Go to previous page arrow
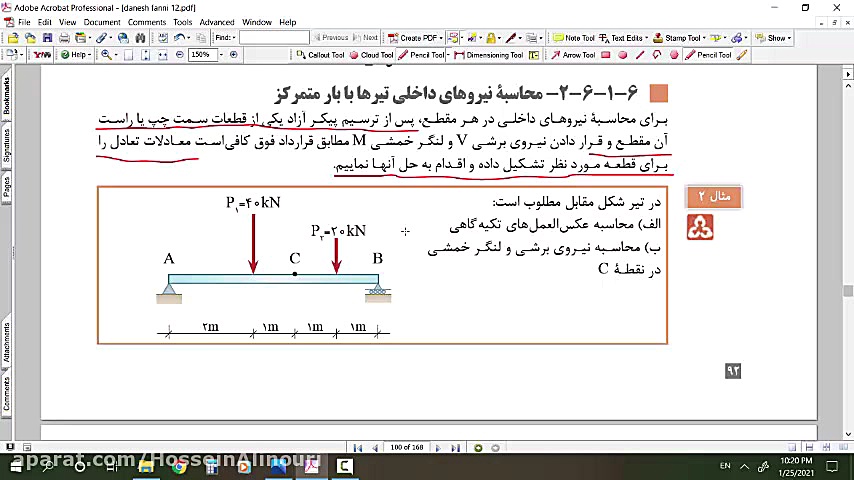 pos(375,448)
